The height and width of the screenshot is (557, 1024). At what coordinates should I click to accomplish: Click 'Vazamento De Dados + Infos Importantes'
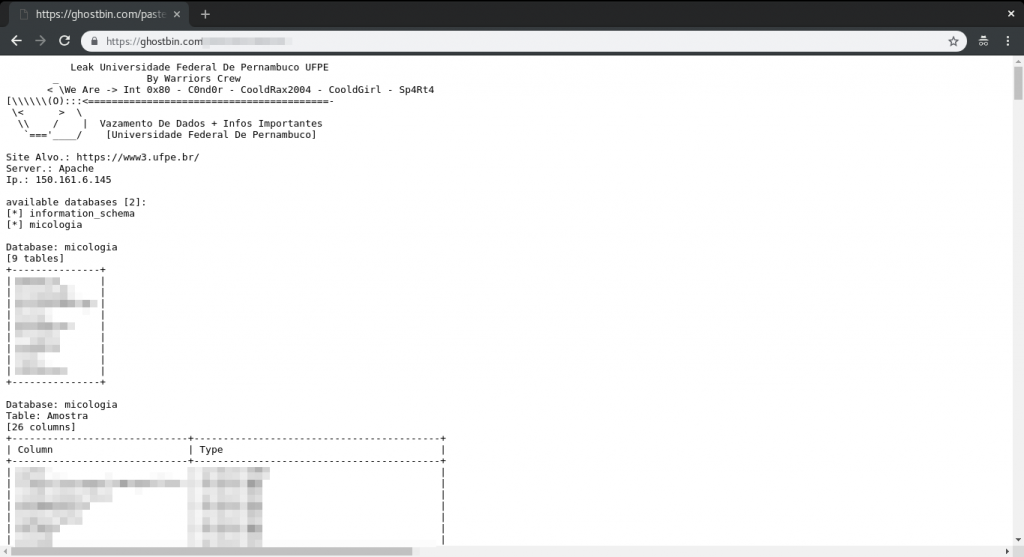pos(211,123)
